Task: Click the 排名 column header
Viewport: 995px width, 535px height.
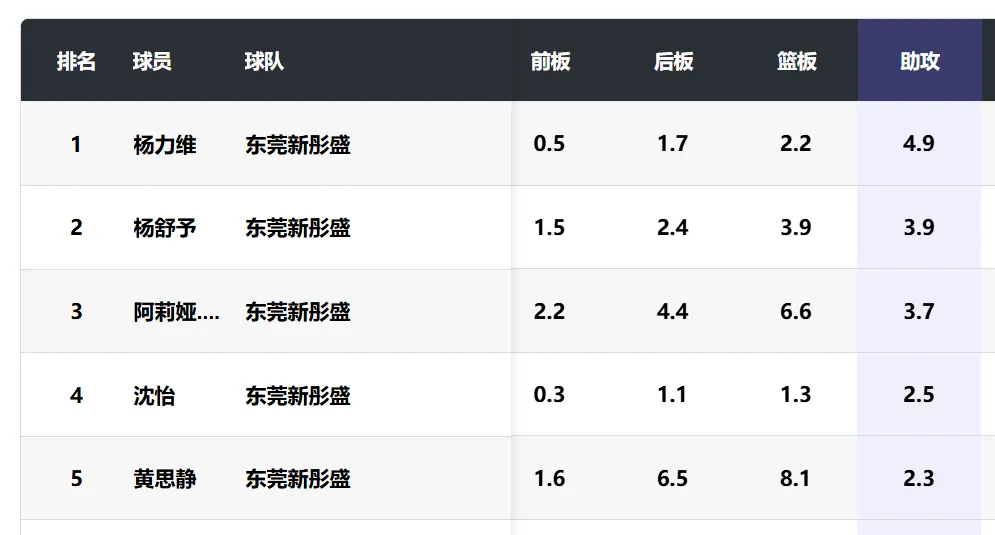Action: point(76,61)
